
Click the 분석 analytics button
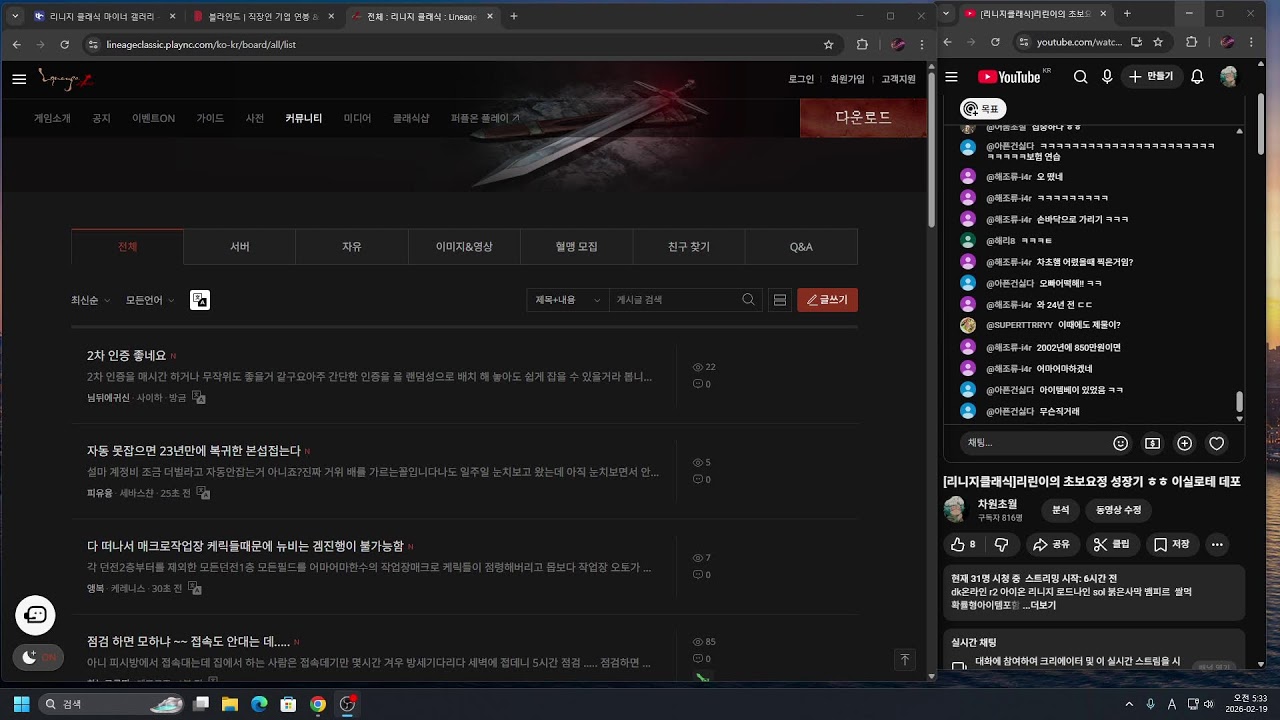1060,510
